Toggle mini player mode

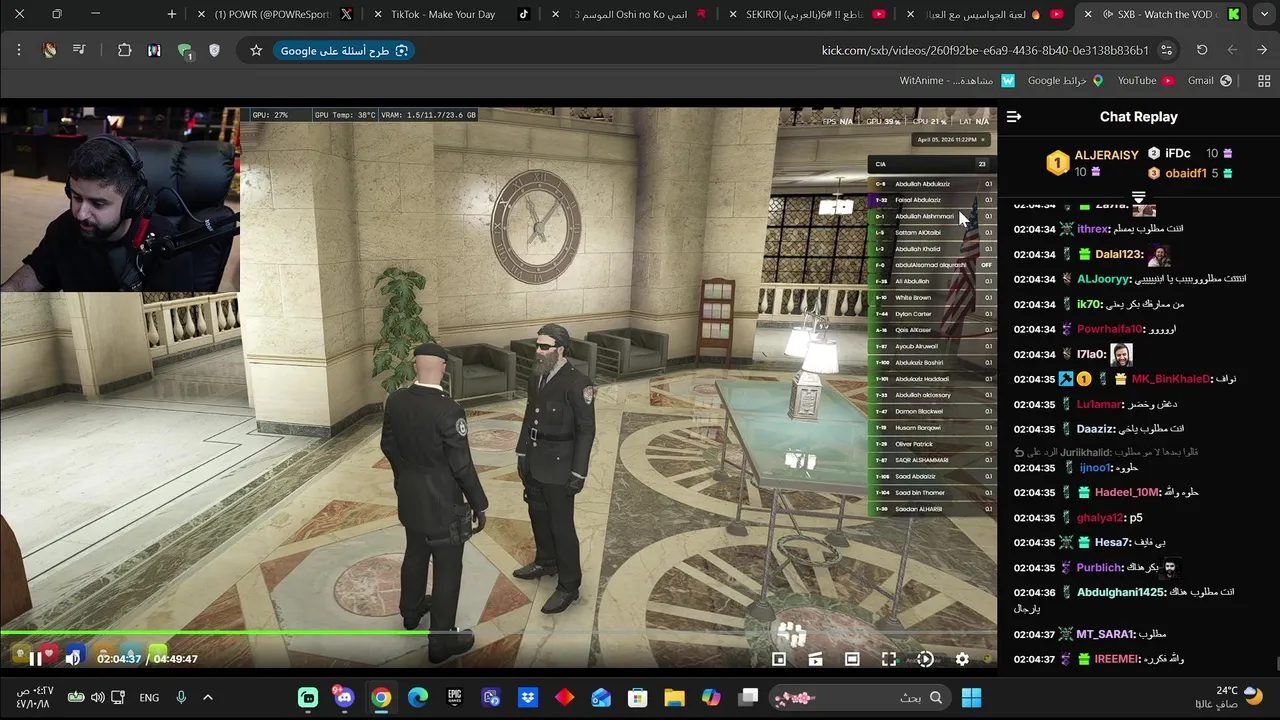(779, 659)
